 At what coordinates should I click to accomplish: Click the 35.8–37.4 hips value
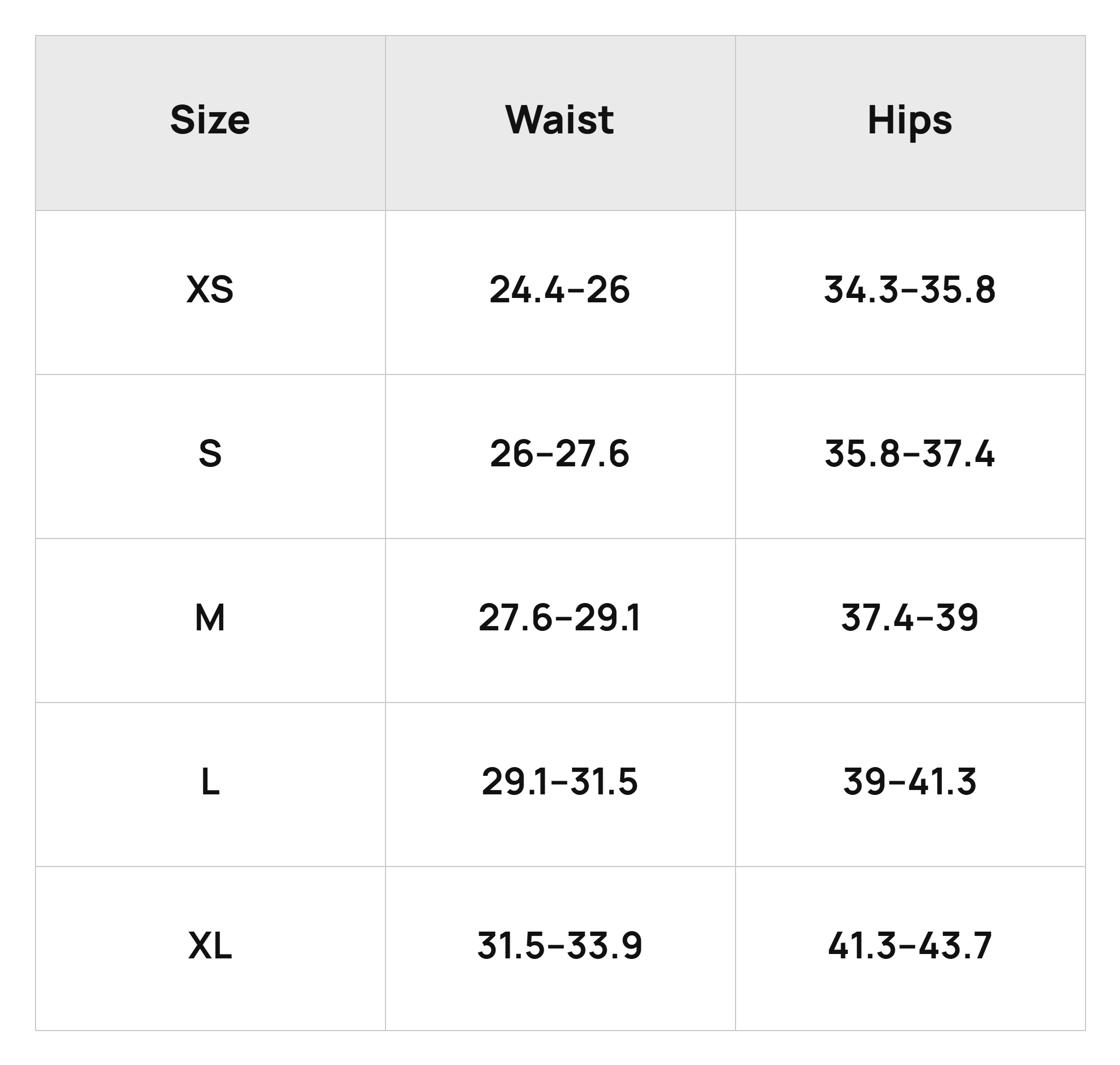pos(909,454)
